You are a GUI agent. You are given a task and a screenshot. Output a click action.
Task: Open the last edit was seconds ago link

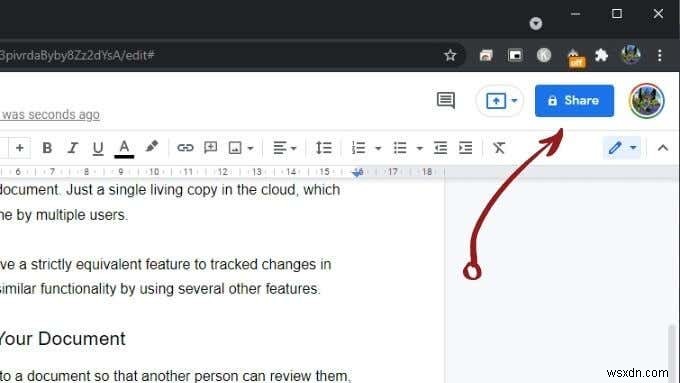pos(50,115)
